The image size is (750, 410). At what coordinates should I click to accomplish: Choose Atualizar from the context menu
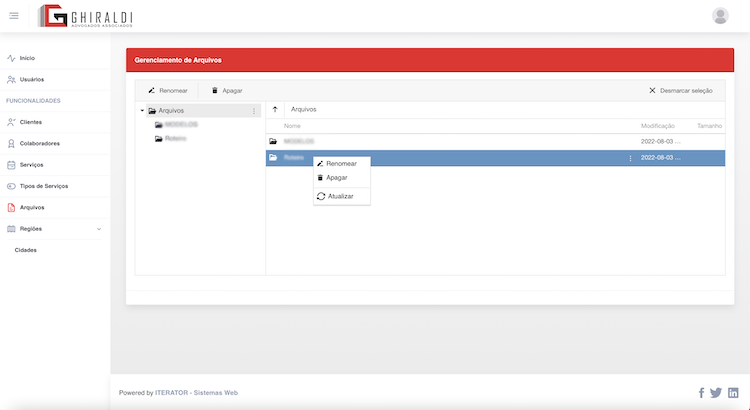pyautogui.click(x=342, y=196)
